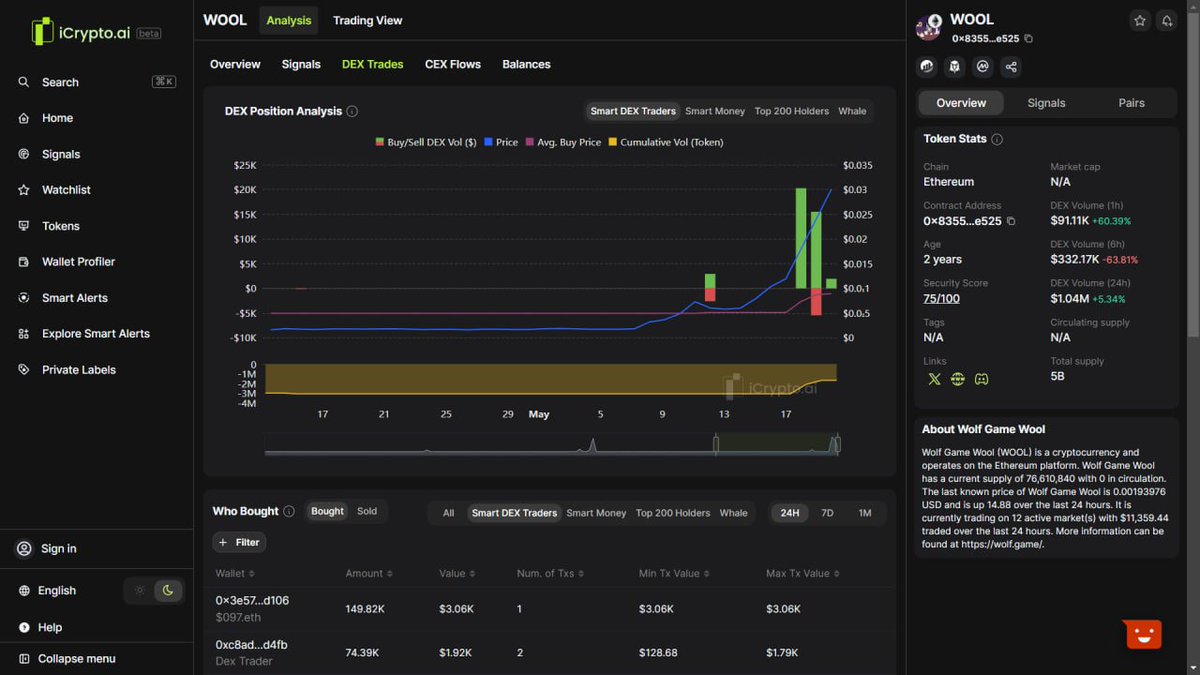Open WOOL's X (Twitter) link
The image size is (1200, 675).
(x=934, y=379)
